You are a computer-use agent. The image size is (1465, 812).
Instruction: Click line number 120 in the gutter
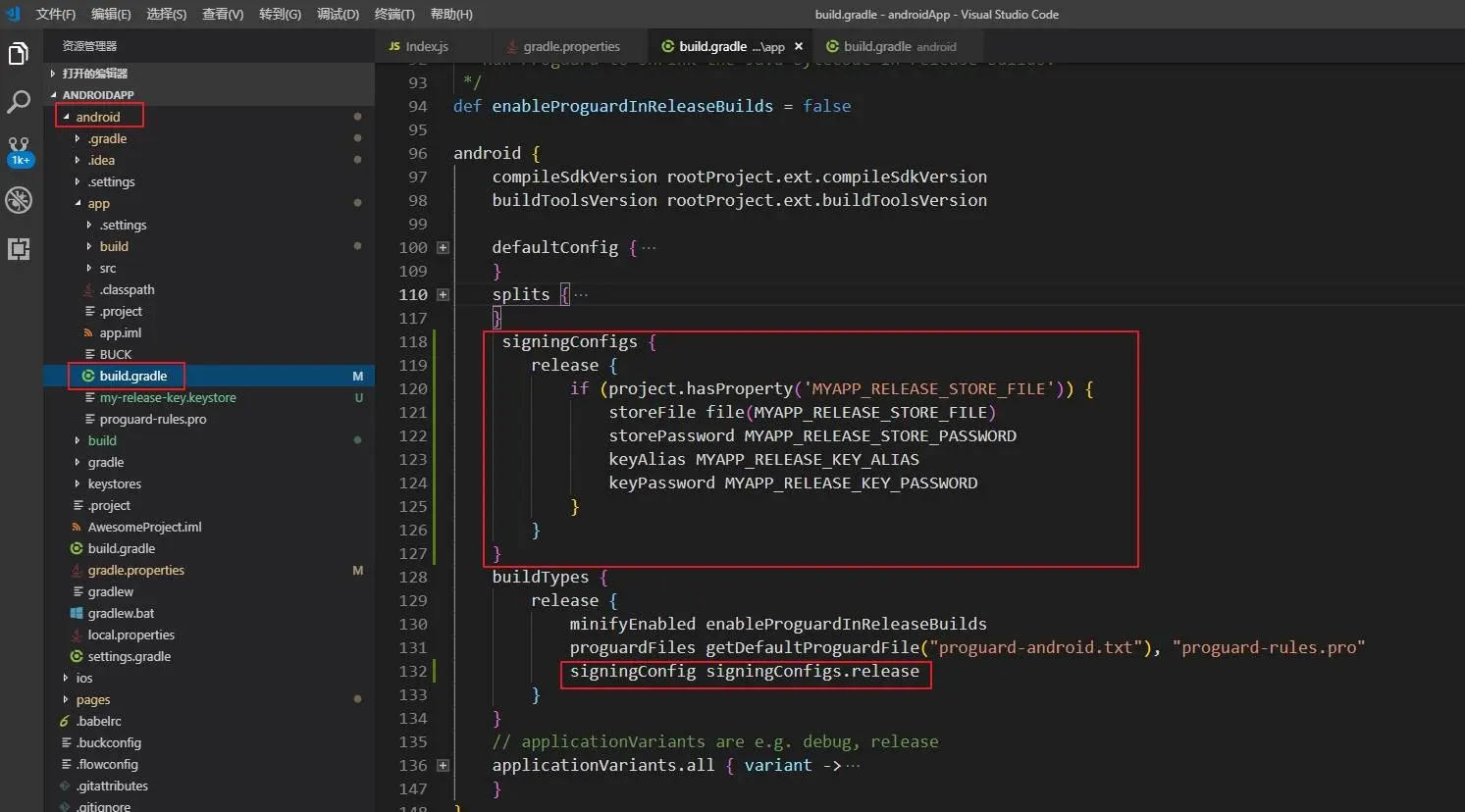[x=413, y=389]
